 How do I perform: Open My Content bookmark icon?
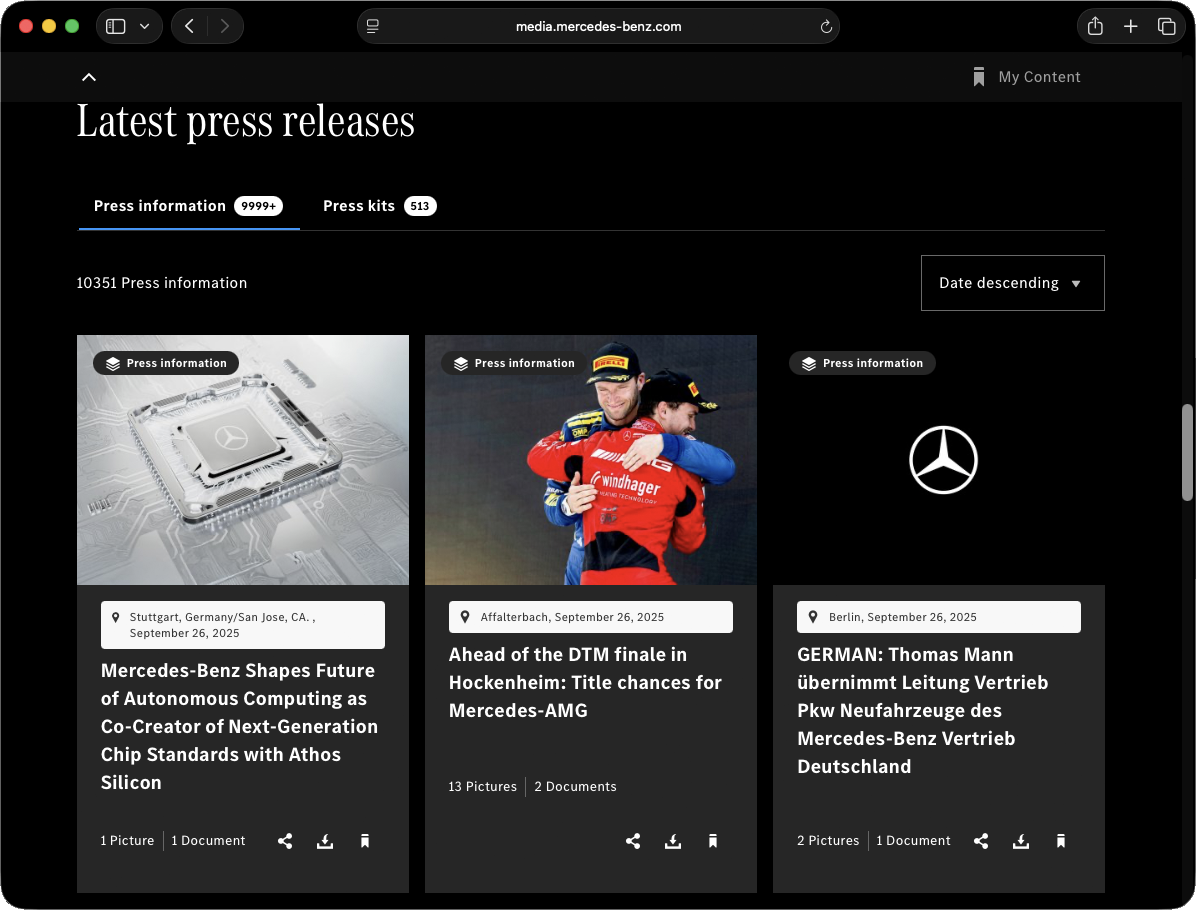(979, 77)
